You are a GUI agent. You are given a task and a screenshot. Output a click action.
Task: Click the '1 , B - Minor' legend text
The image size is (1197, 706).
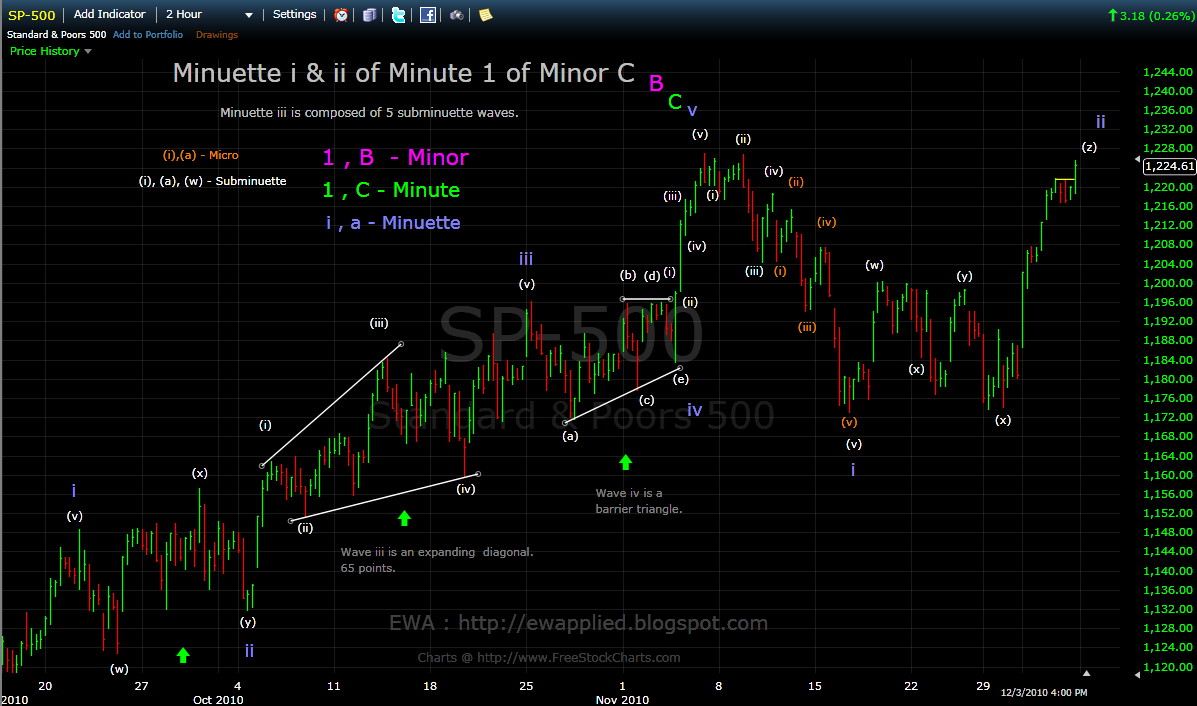tap(395, 157)
